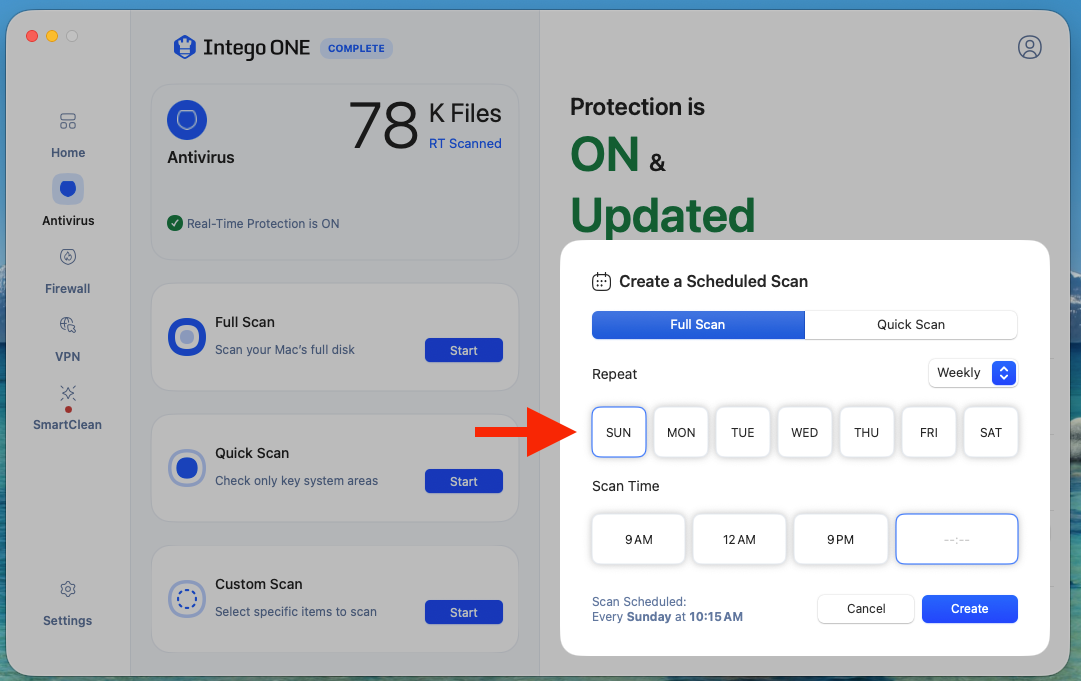Start the Custom Scan
This screenshot has height=681, width=1081.
pos(463,612)
